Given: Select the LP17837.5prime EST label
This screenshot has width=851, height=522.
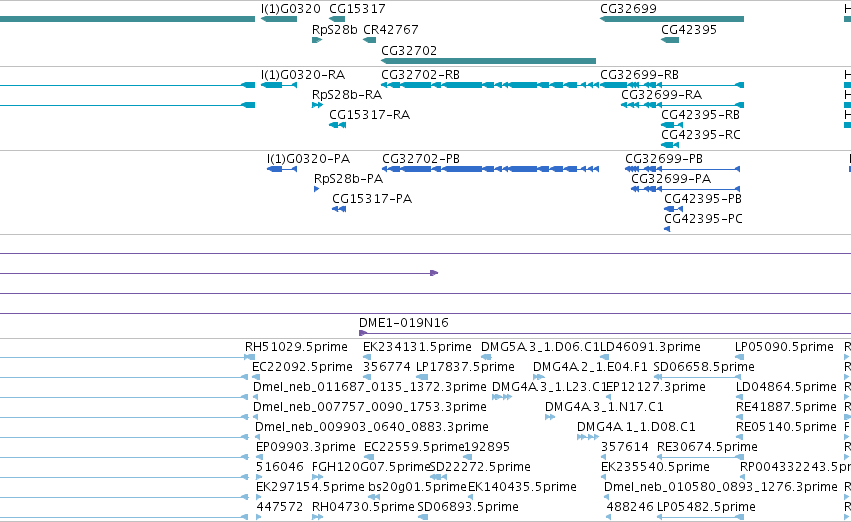Looking at the screenshot, I should coord(465,367).
